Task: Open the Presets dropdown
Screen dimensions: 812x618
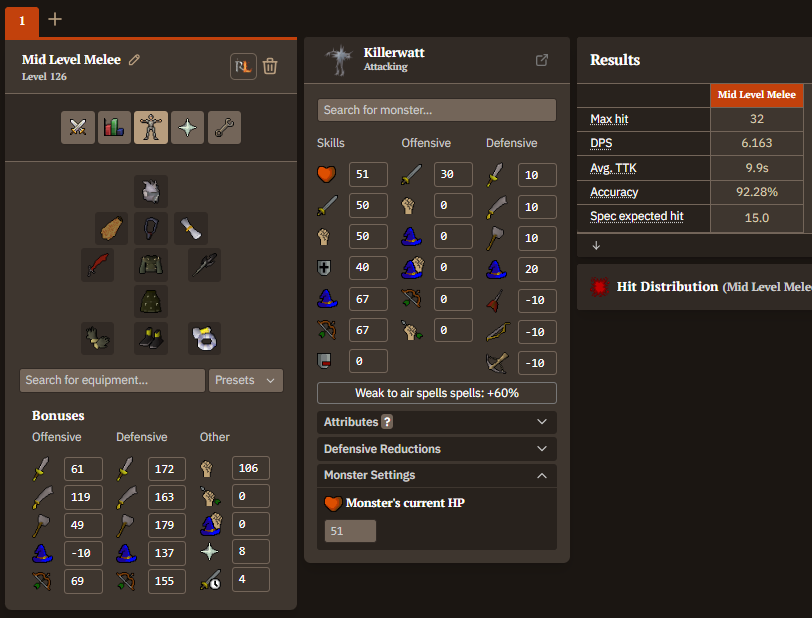Action: click(246, 380)
